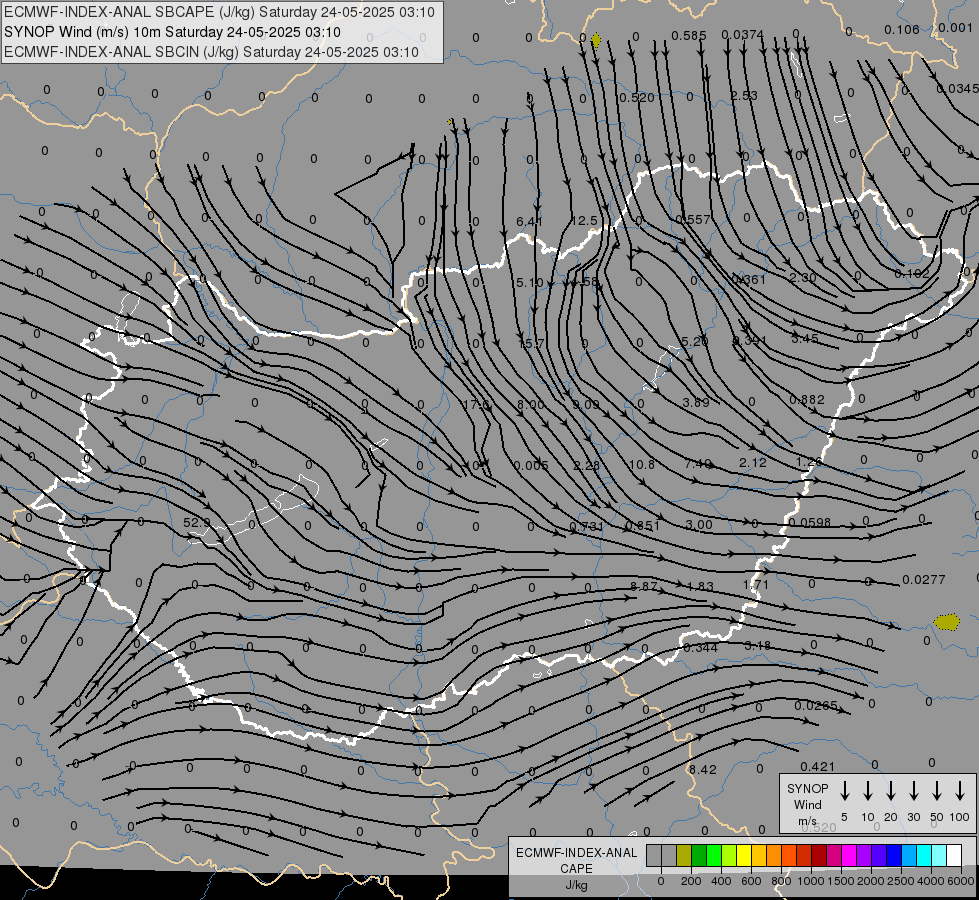The image size is (979, 900).
Task: Click the CAPE value 17.6 on map
Action: [x=476, y=405]
